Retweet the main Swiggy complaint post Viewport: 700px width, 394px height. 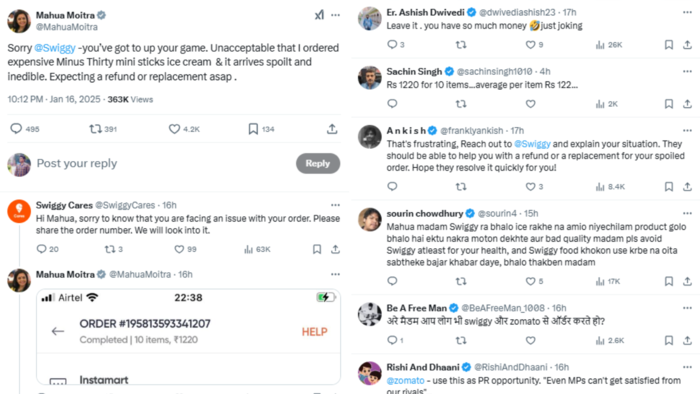tap(95, 129)
